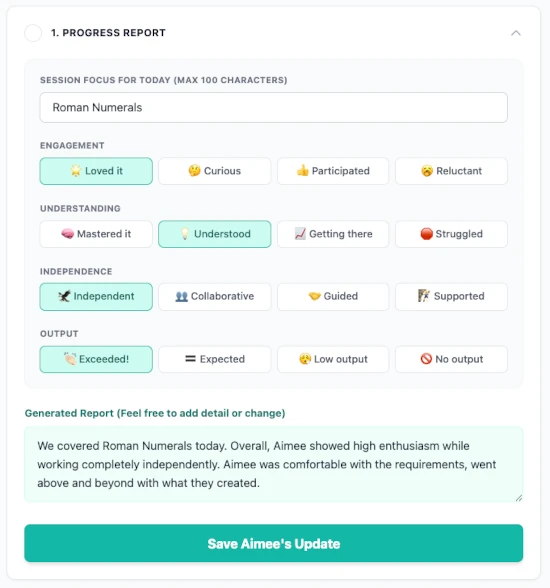Click Save Aimee's Update button
550x588 pixels.
(274, 543)
